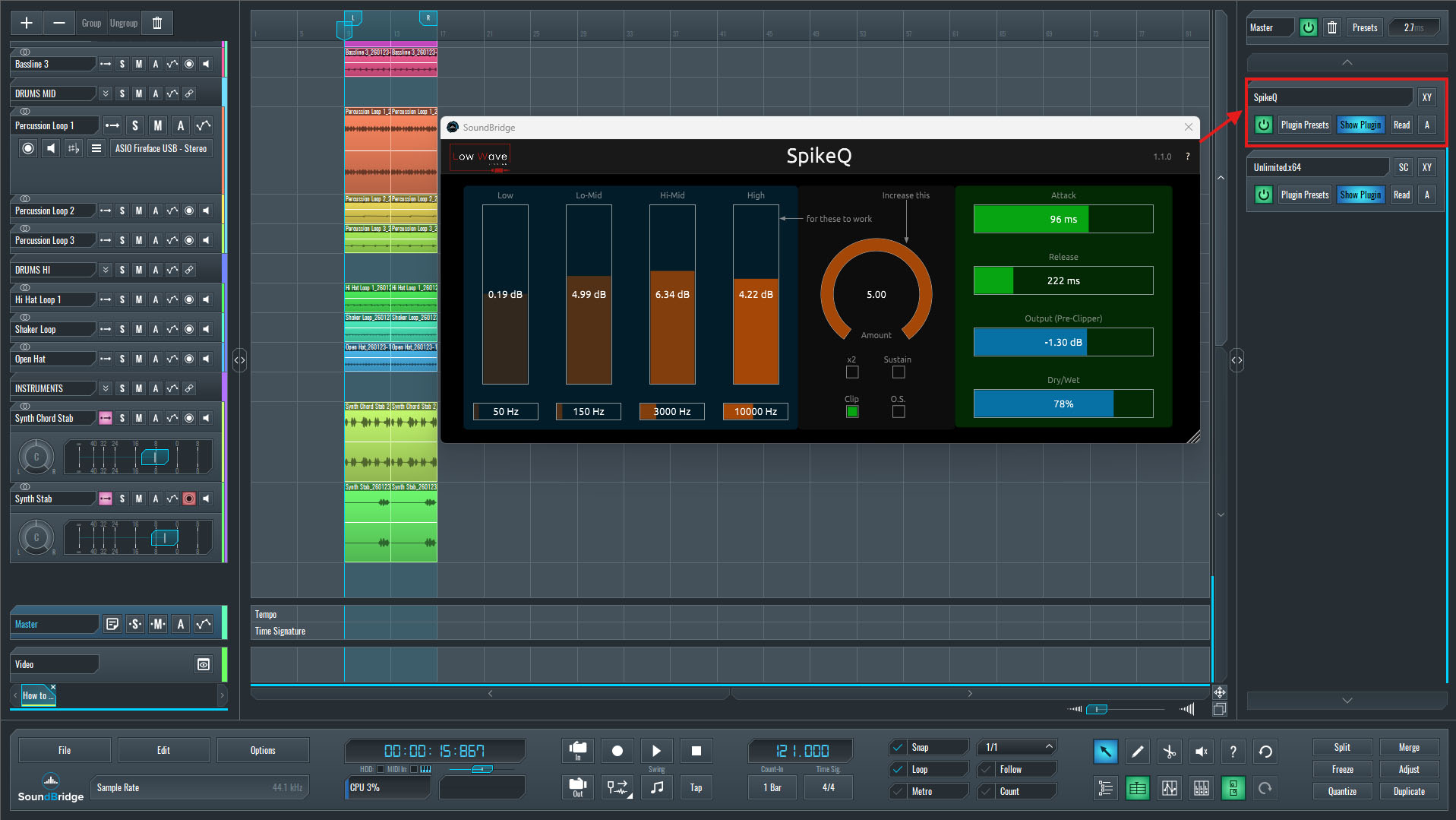
Task: Click the help question mark tool
Action: click(x=1233, y=752)
